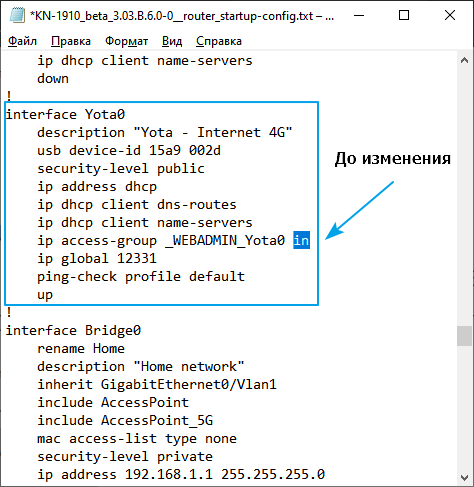Close the Notepad window
The width and height of the screenshot is (474, 487).
[450, 15]
